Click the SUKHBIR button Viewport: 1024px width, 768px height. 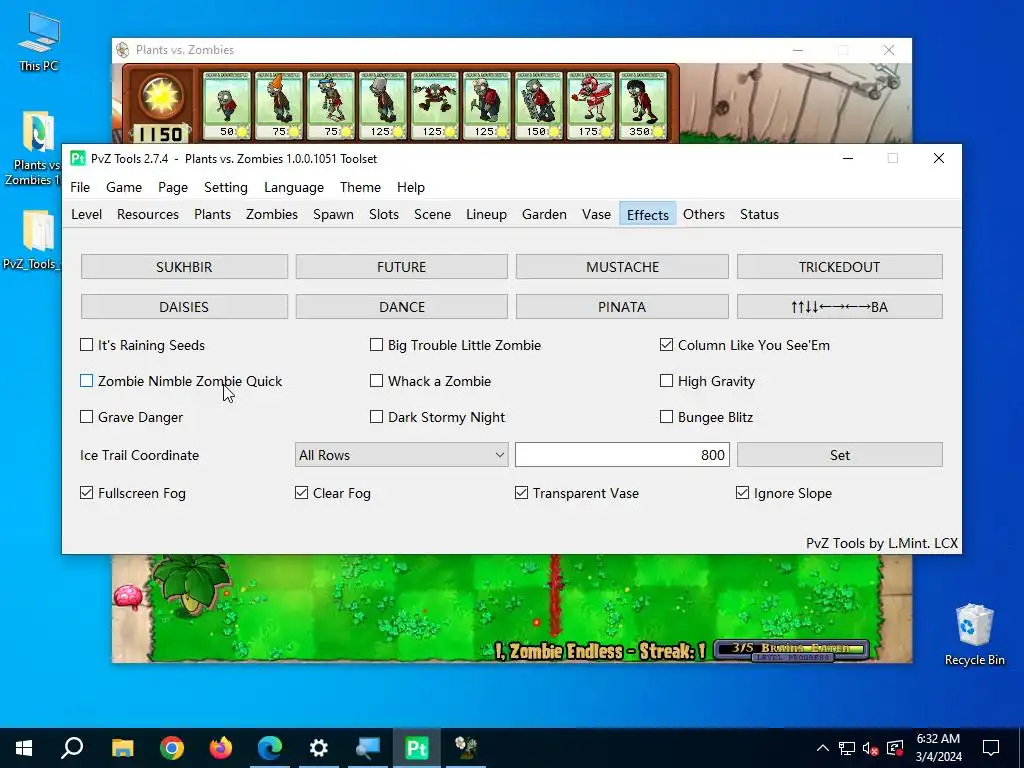184,266
